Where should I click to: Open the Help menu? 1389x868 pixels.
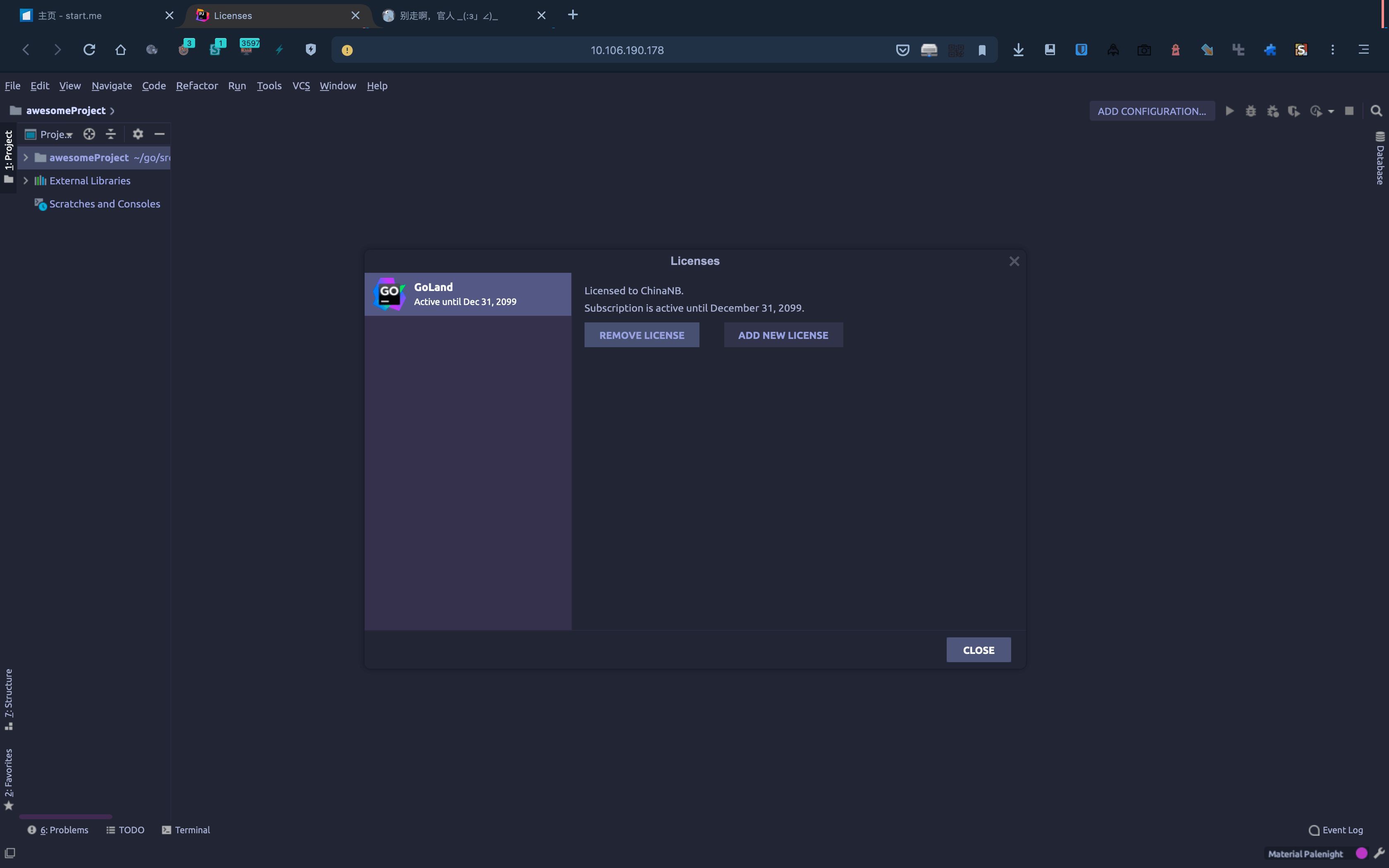click(x=377, y=86)
